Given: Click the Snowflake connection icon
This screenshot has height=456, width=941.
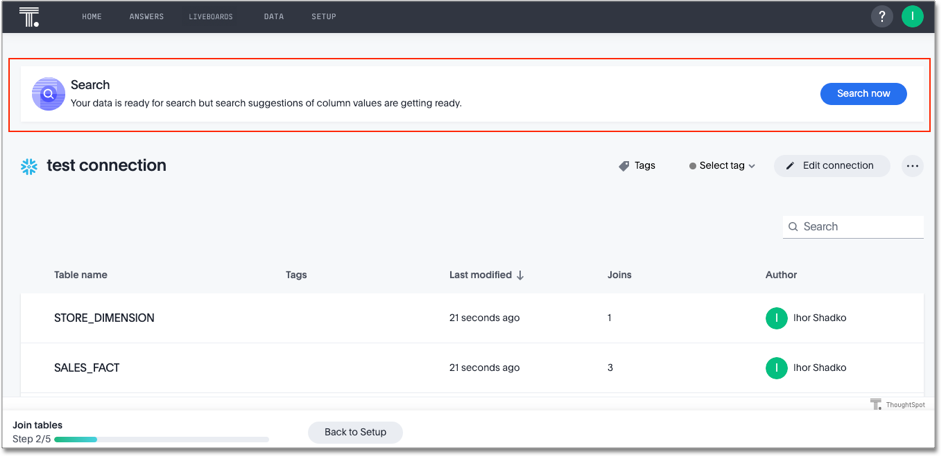Looking at the screenshot, I should 29,167.
